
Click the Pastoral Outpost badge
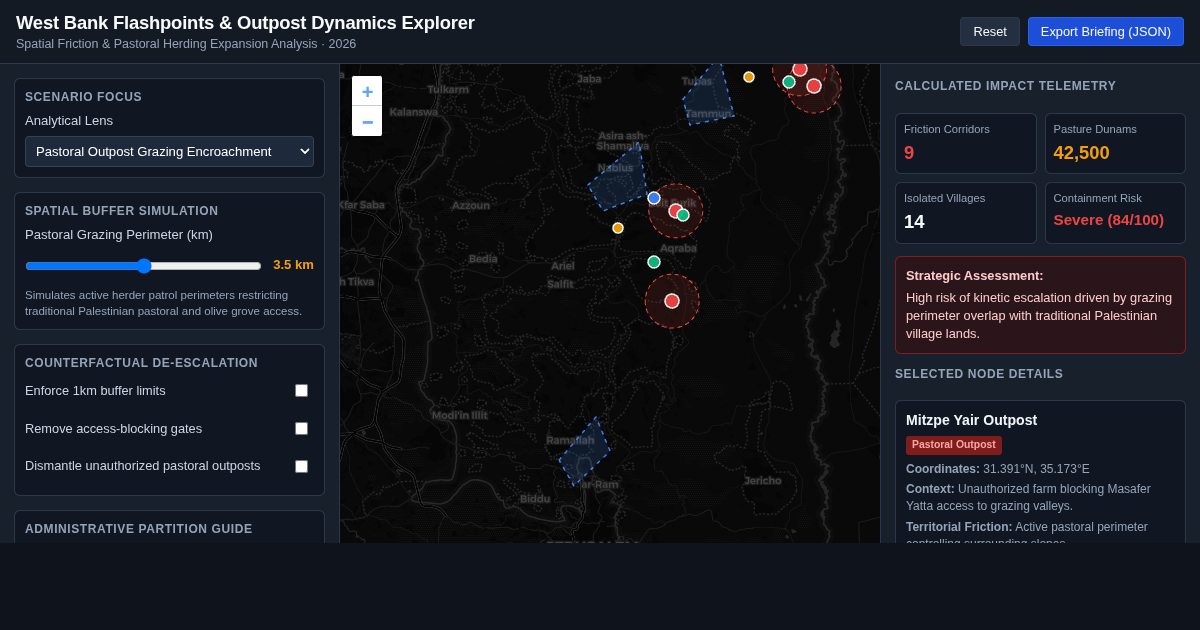click(954, 445)
